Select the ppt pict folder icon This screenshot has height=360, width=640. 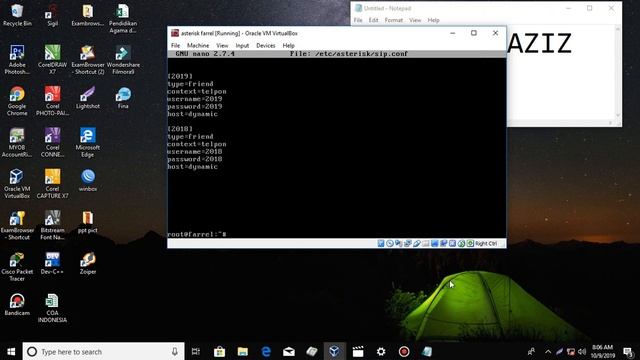click(x=88, y=222)
